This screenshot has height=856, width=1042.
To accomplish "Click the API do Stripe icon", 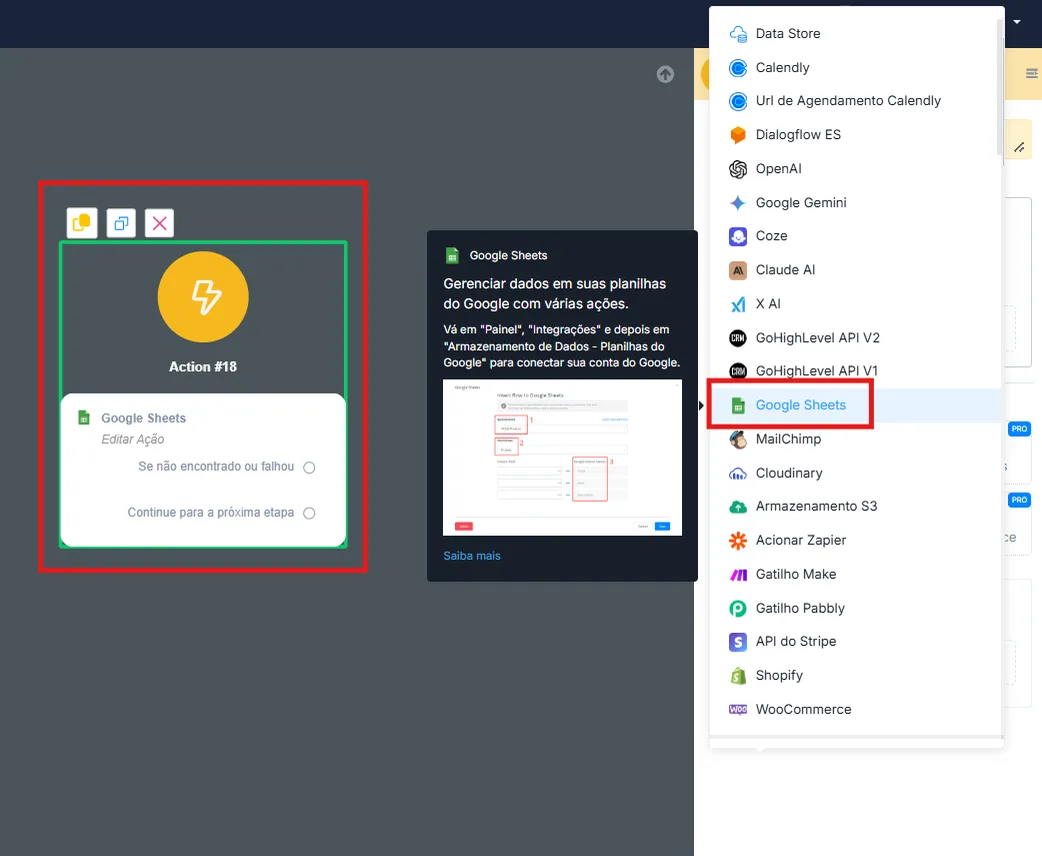I will 738,641.
